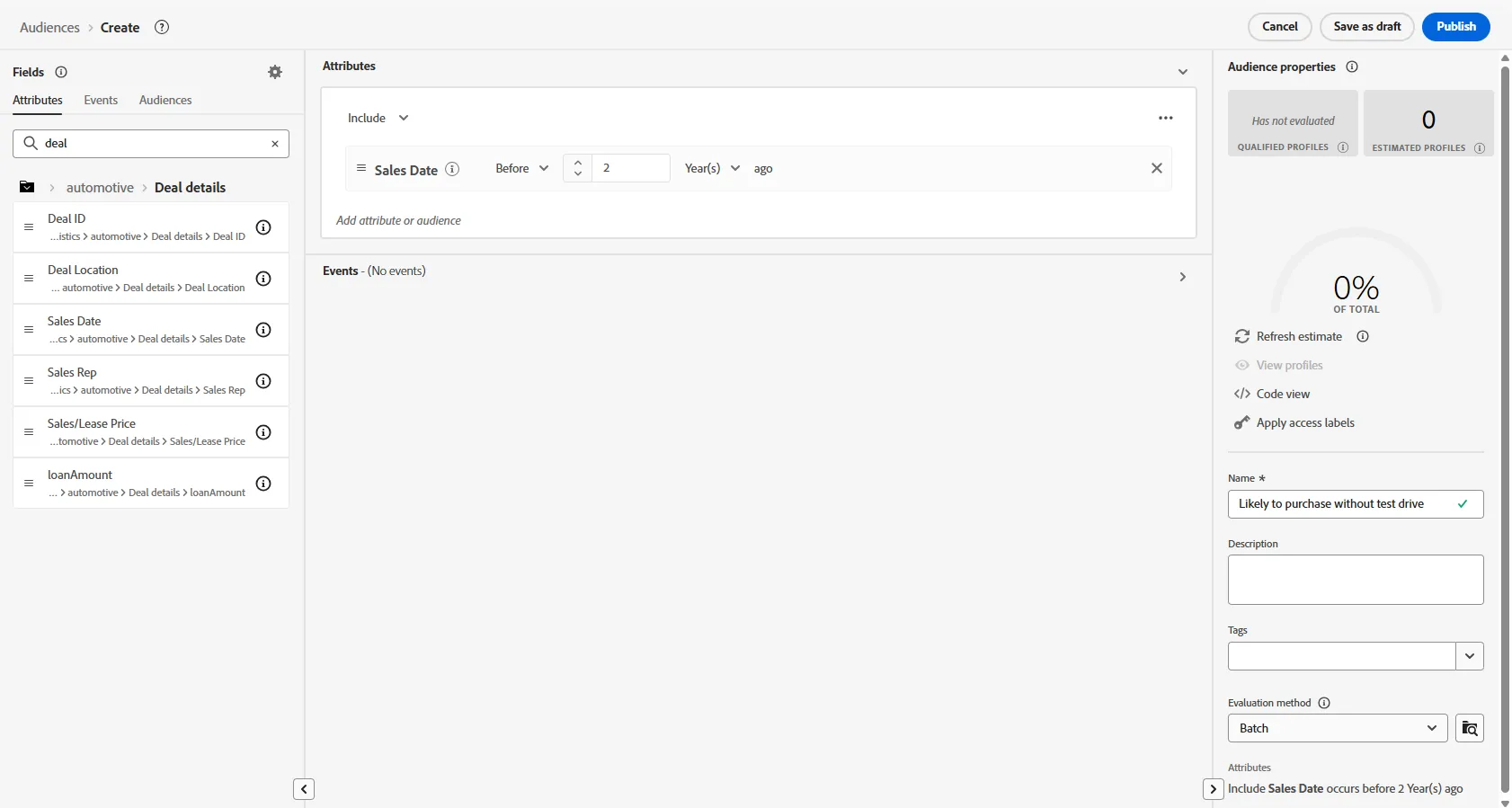Show info for loanAmount field
The height and width of the screenshot is (808, 1512).
click(263, 484)
